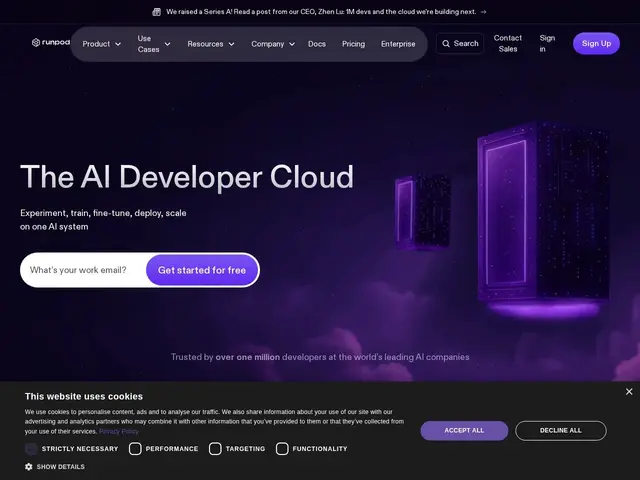640x480 pixels.
Task: Click the arrow at end of announcement banner
Action: pyautogui.click(x=484, y=12)
